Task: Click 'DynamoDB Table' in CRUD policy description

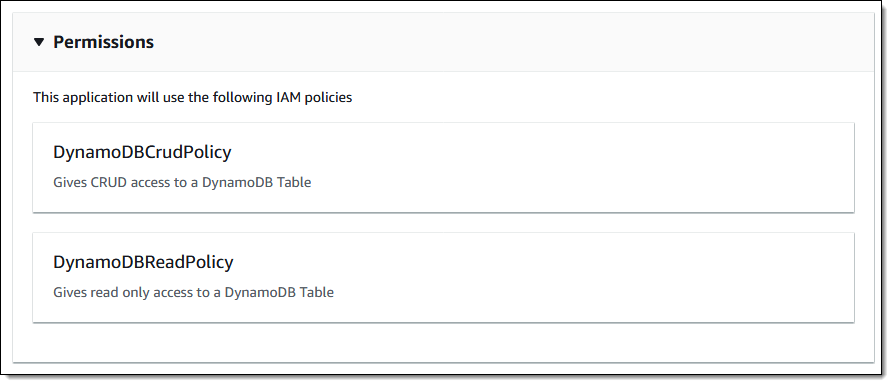Action: tap(257, 183)
